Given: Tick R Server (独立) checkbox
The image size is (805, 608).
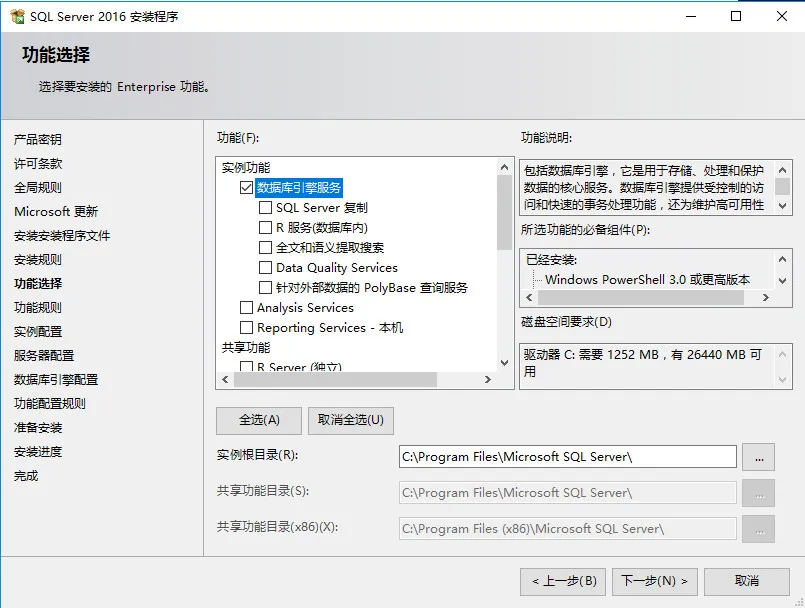Looking at the screenshot, I should pos(246,367).
